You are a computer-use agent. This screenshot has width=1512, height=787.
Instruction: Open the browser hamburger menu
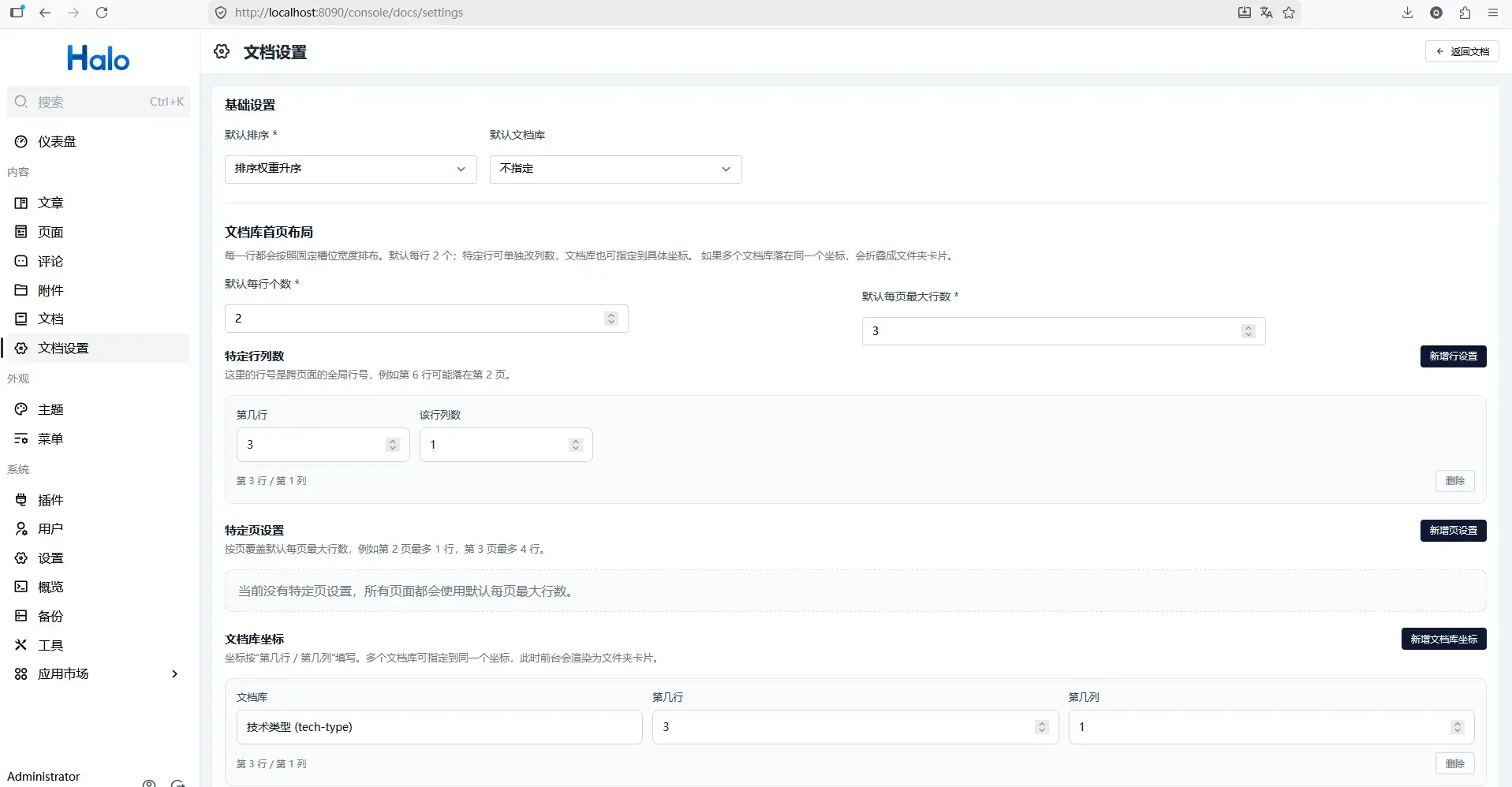[1493, 13]
